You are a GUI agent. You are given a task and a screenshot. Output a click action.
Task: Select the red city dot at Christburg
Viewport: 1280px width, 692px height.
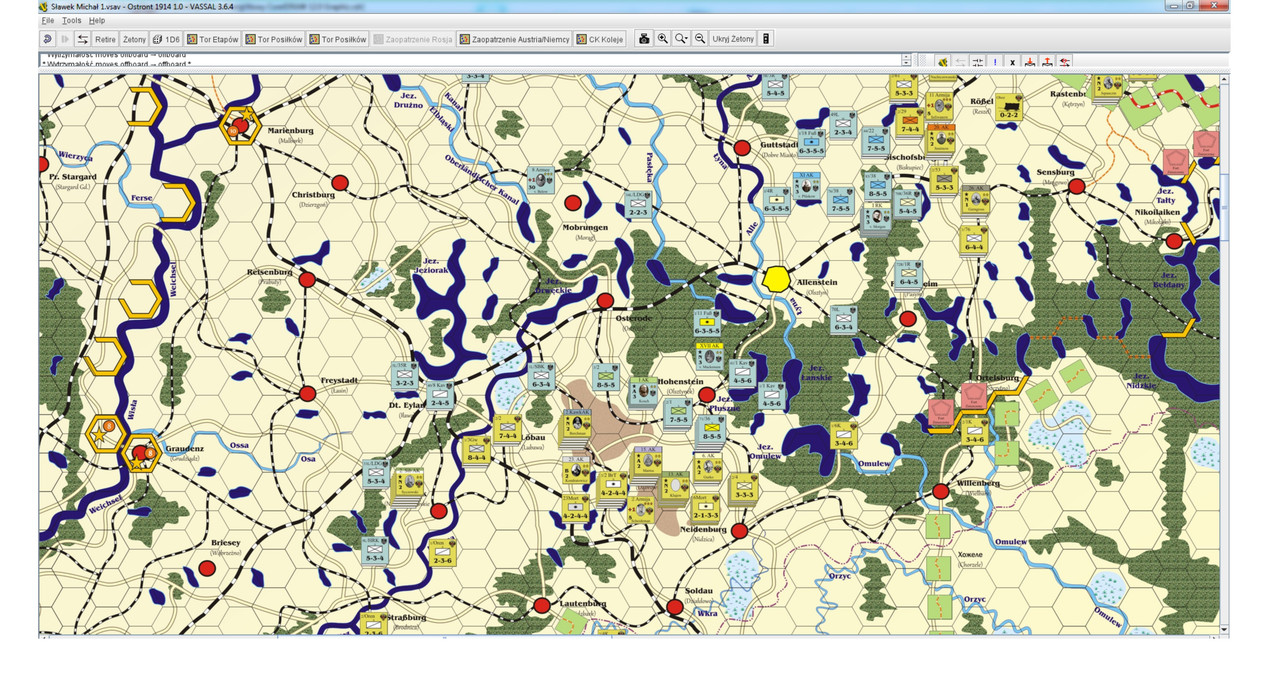click(x=340, y=183)
